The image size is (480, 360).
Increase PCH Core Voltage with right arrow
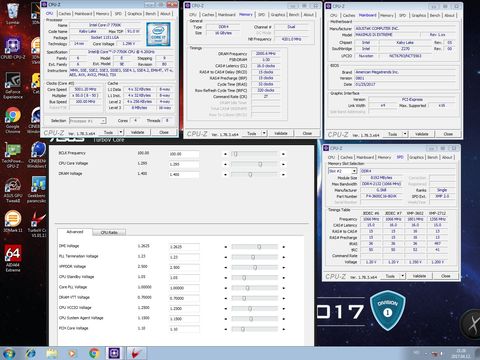pos(284,329)
